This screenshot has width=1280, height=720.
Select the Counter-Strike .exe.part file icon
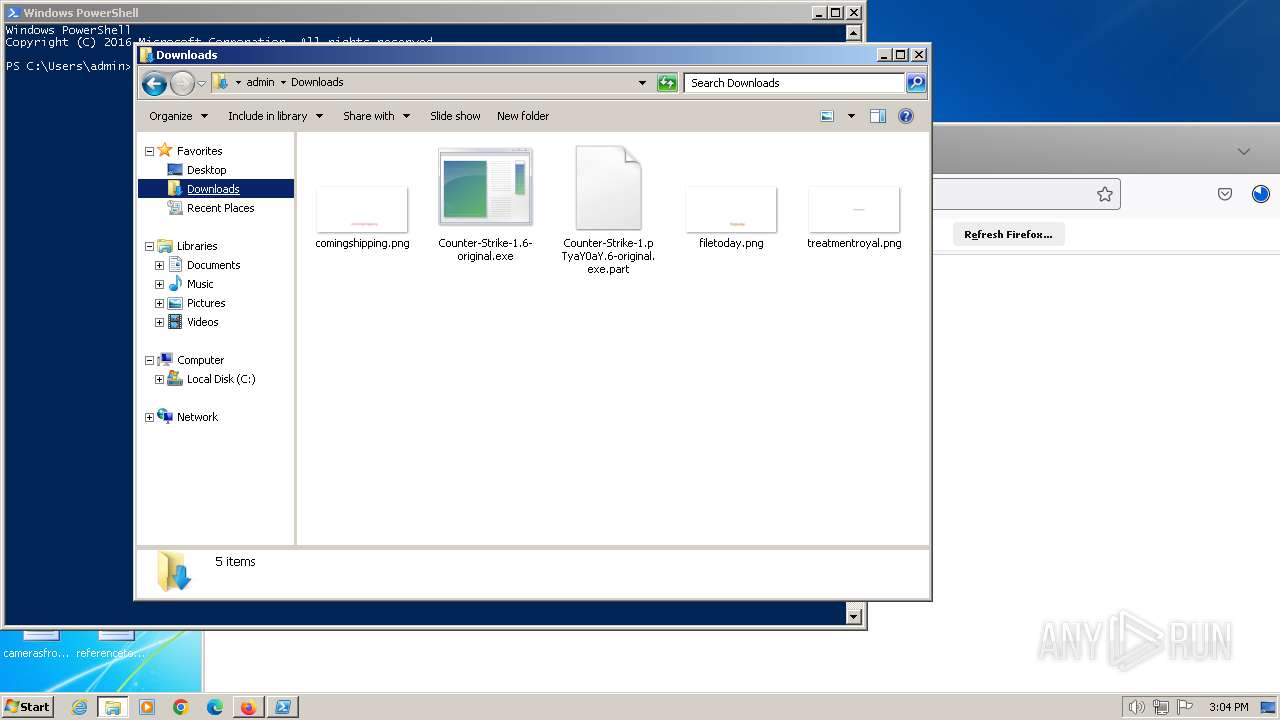click(608, 188)
